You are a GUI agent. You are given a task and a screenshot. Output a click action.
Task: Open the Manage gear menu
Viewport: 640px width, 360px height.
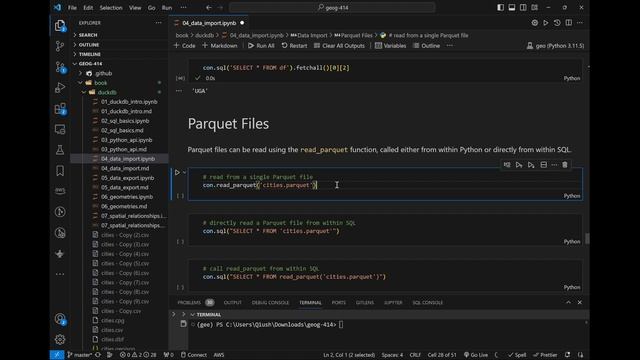pyautogui.click(x=60, y=339)
